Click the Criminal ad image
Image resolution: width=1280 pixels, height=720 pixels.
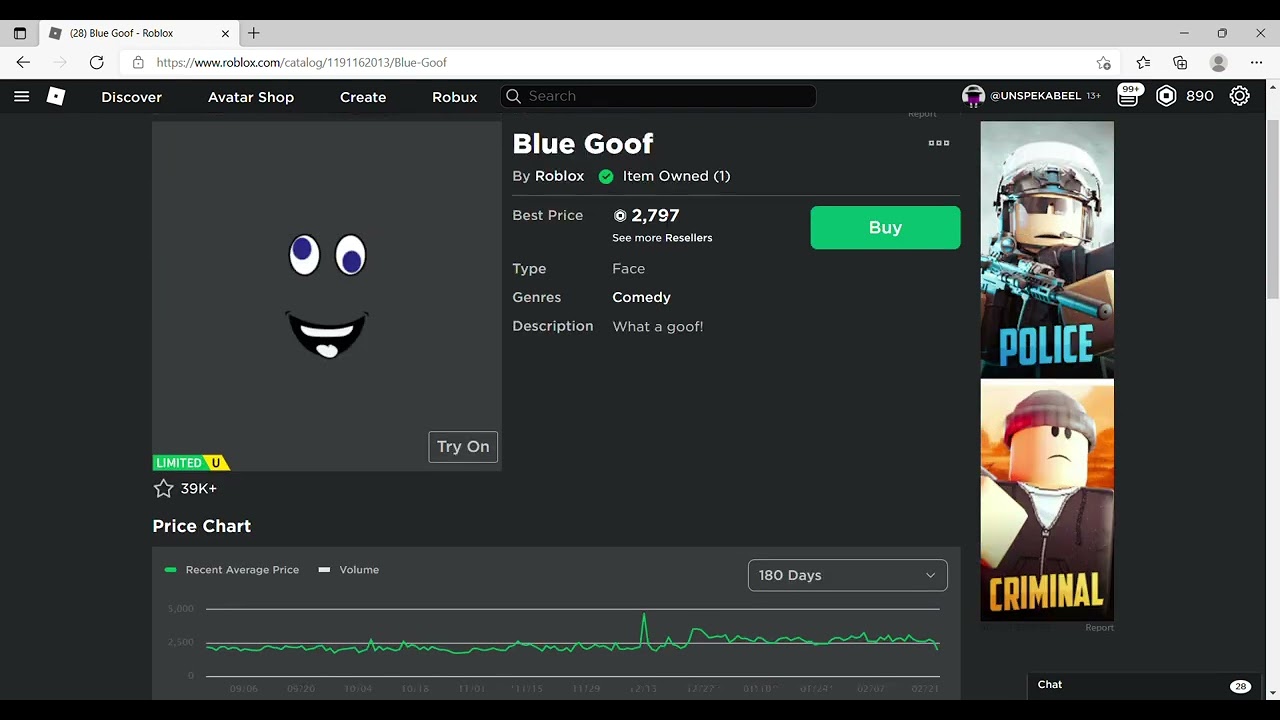tap(1047, 500)
